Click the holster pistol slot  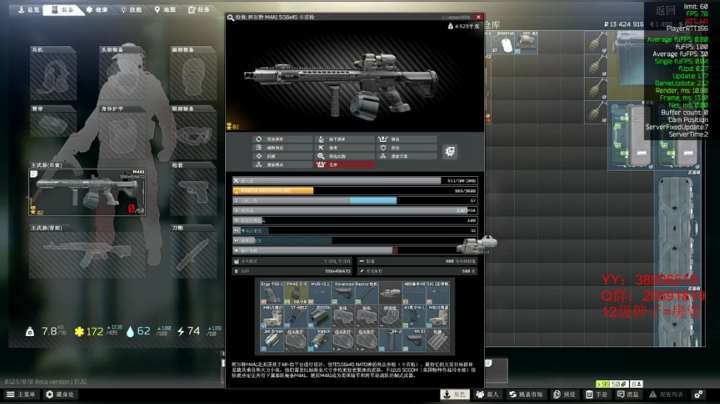click(193, 189)
